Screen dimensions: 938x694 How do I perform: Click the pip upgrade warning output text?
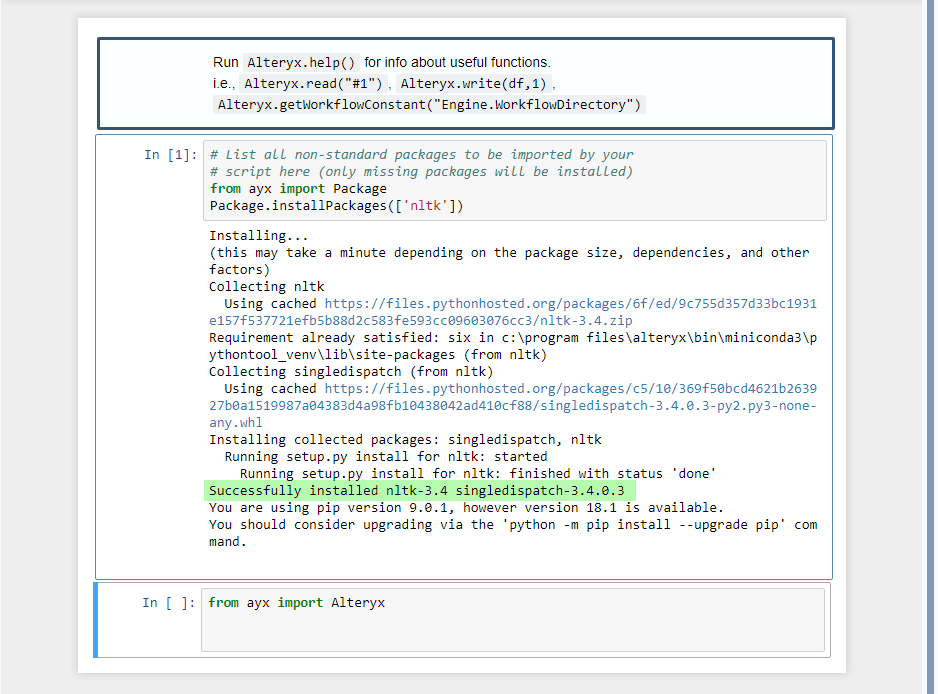(513, 525)
